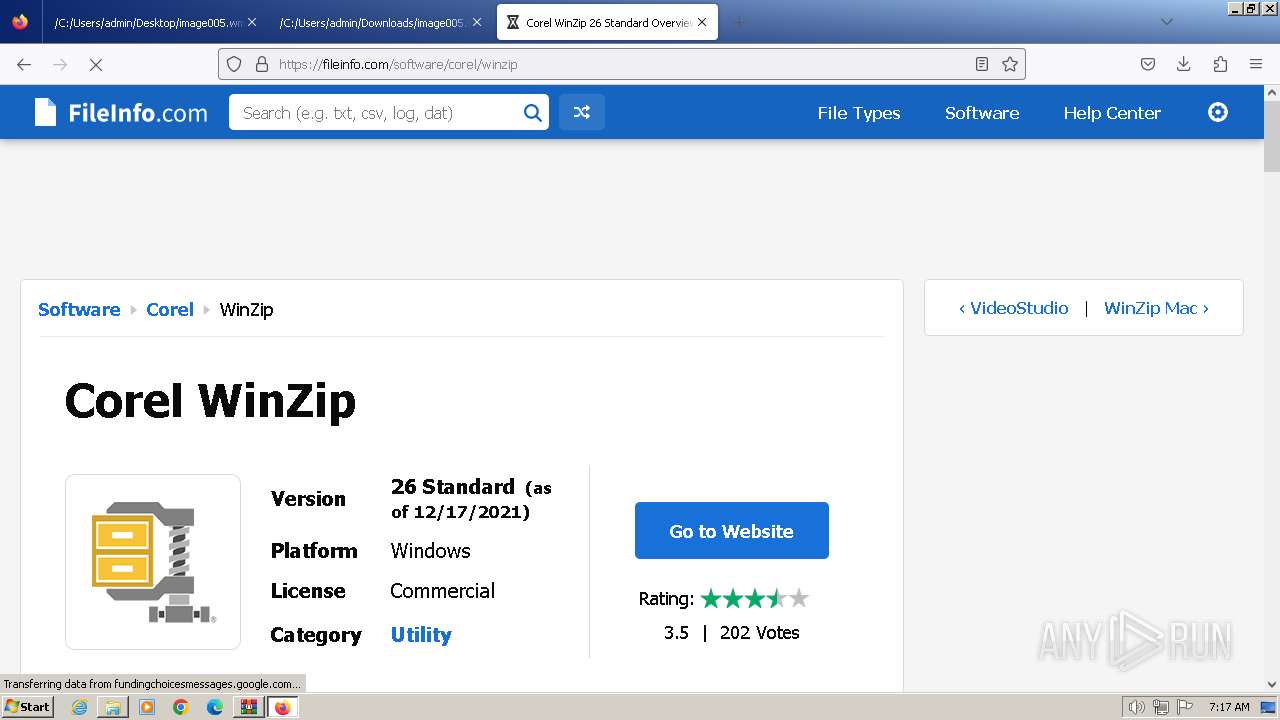Viewport: 1280px width, 720px height.
Task: Click the Firefox back arrow
Action: (24, 64)
